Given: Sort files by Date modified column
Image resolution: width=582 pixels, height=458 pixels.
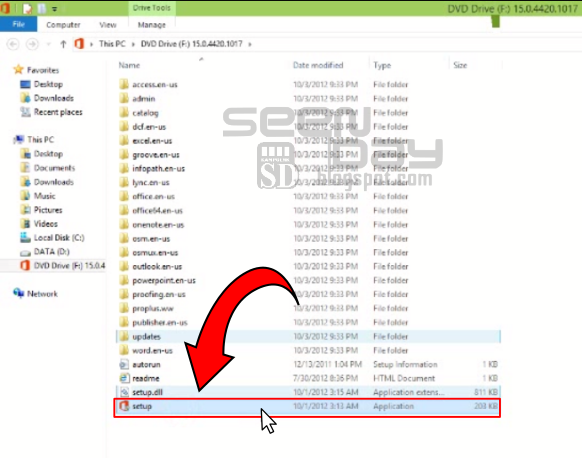Looking at the screenshot, I should [318, 65].
